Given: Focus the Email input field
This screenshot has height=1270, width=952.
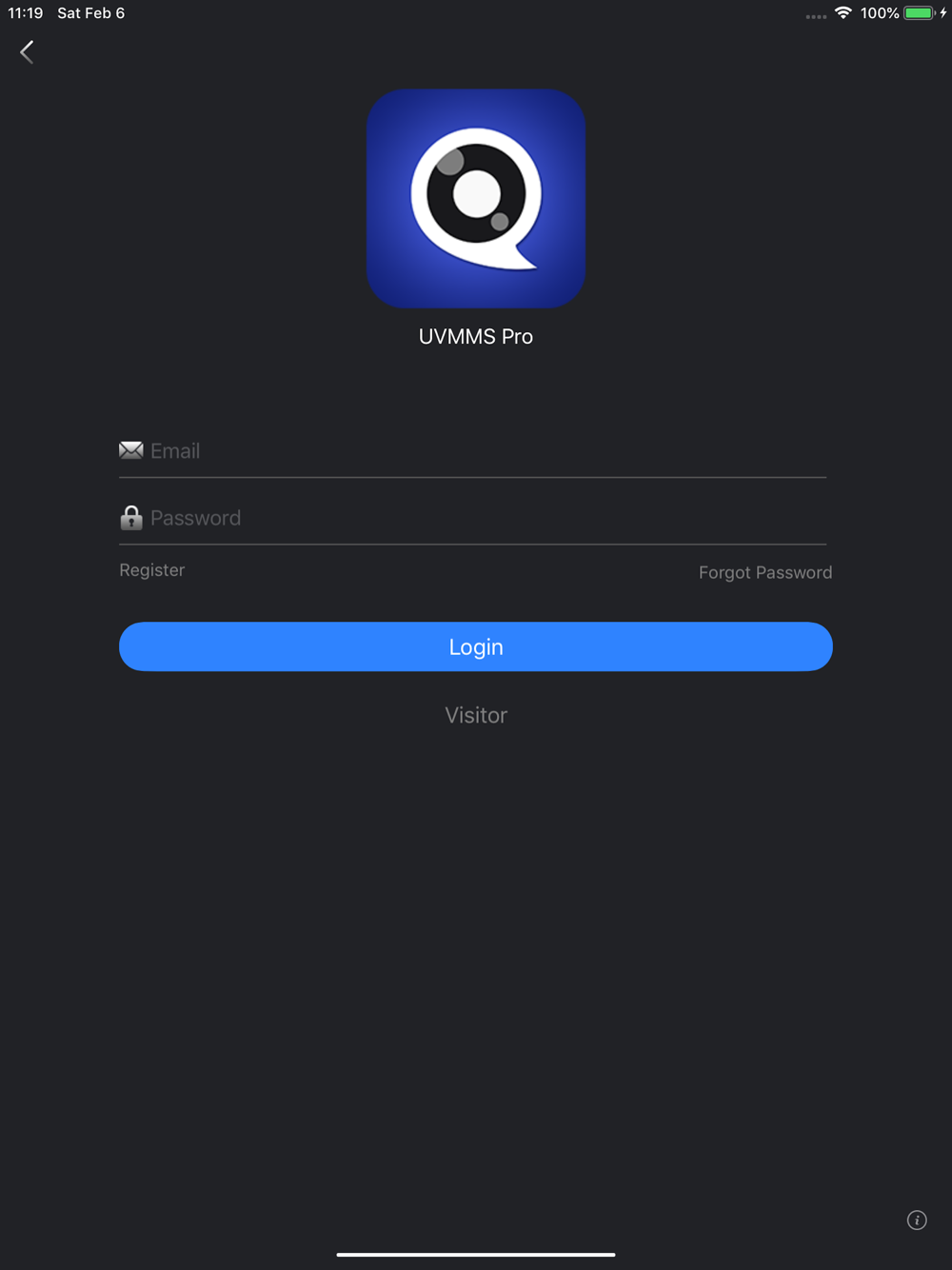Looking at the screenshot, I should pyautogui.click(x=472, y=451).
